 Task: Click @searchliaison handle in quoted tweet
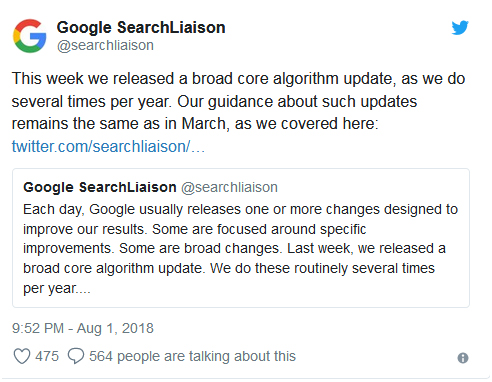(x=229, y=187)
